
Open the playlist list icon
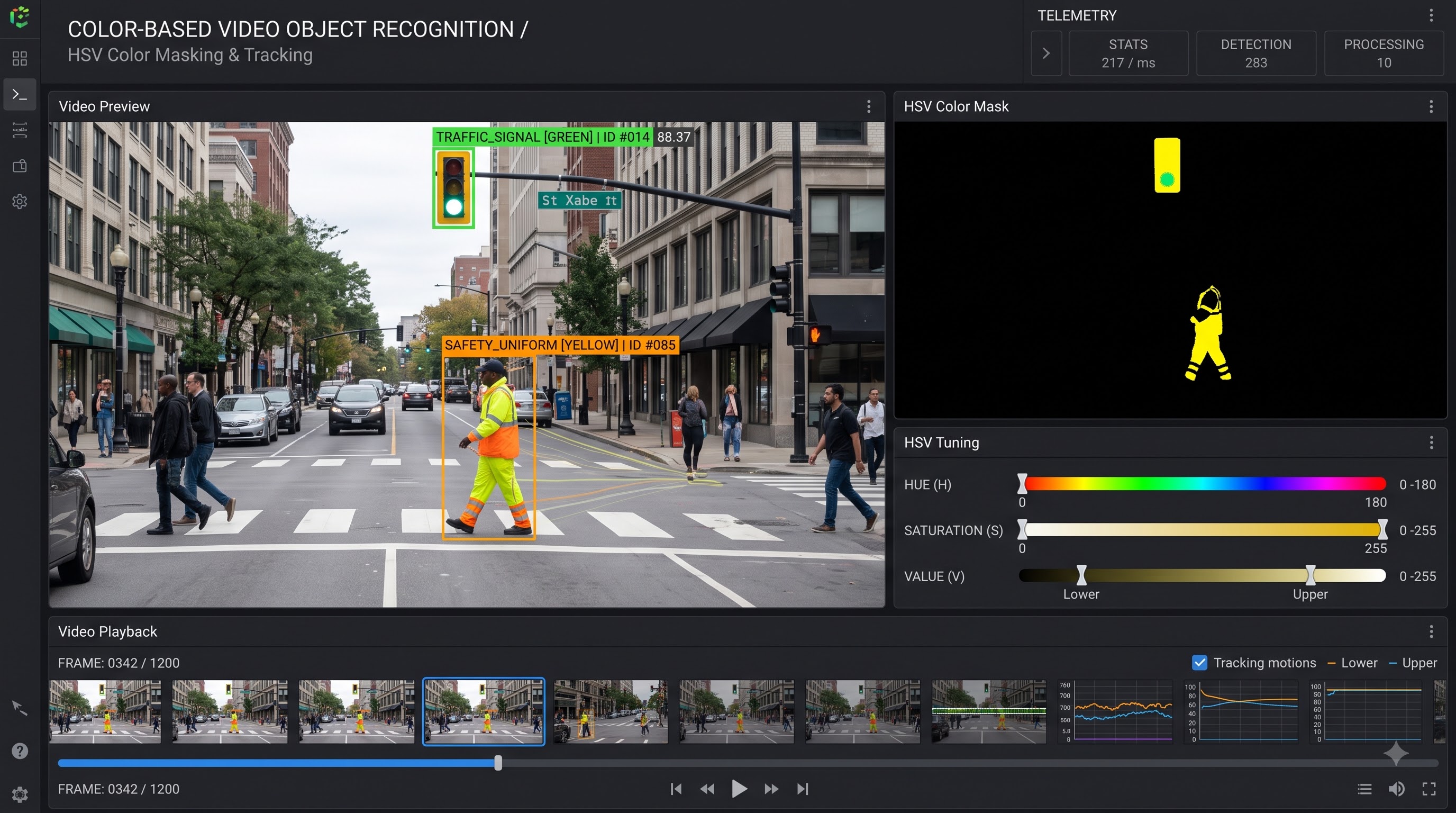click(1364, 789)
